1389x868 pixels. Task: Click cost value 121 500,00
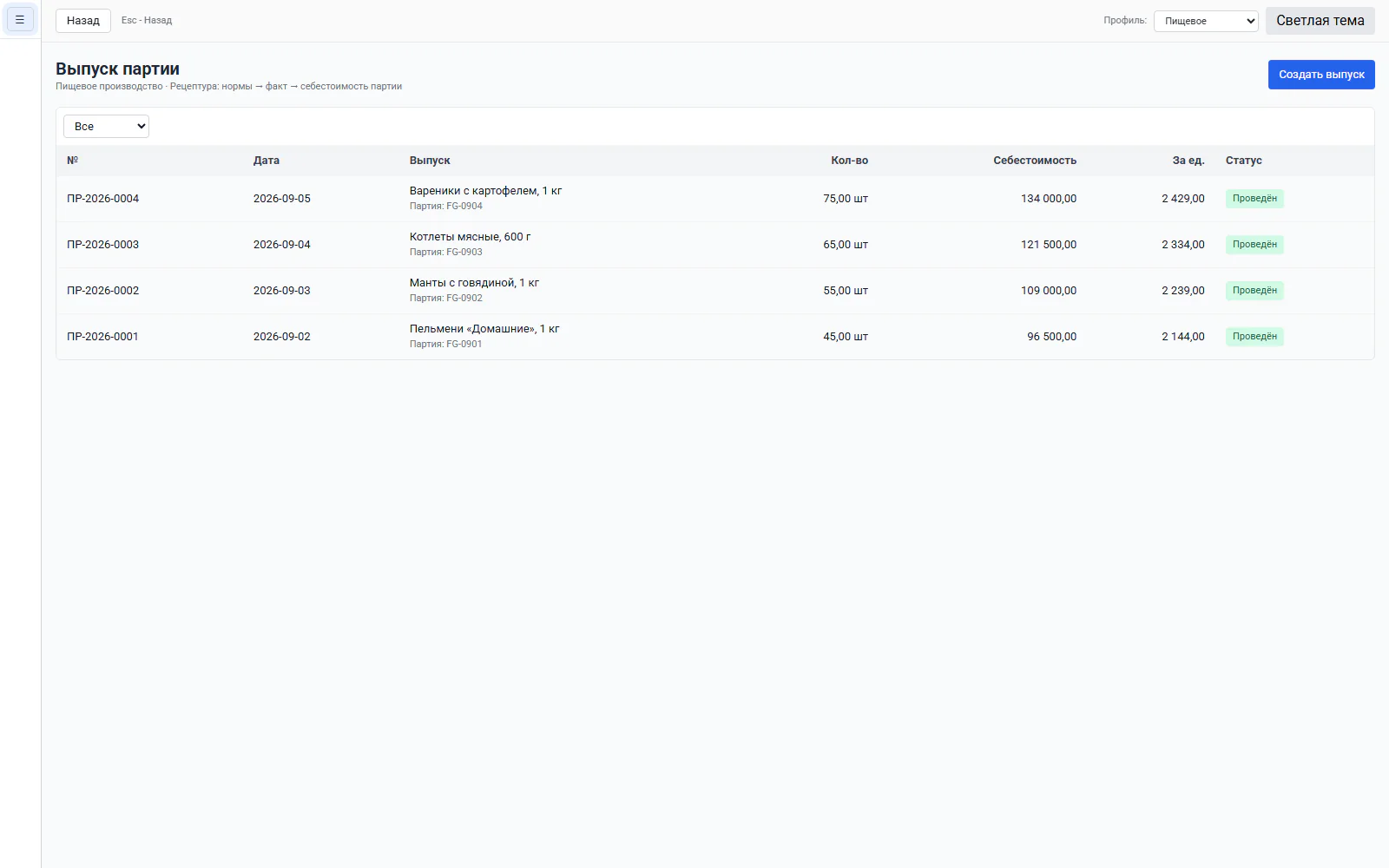1049,245
